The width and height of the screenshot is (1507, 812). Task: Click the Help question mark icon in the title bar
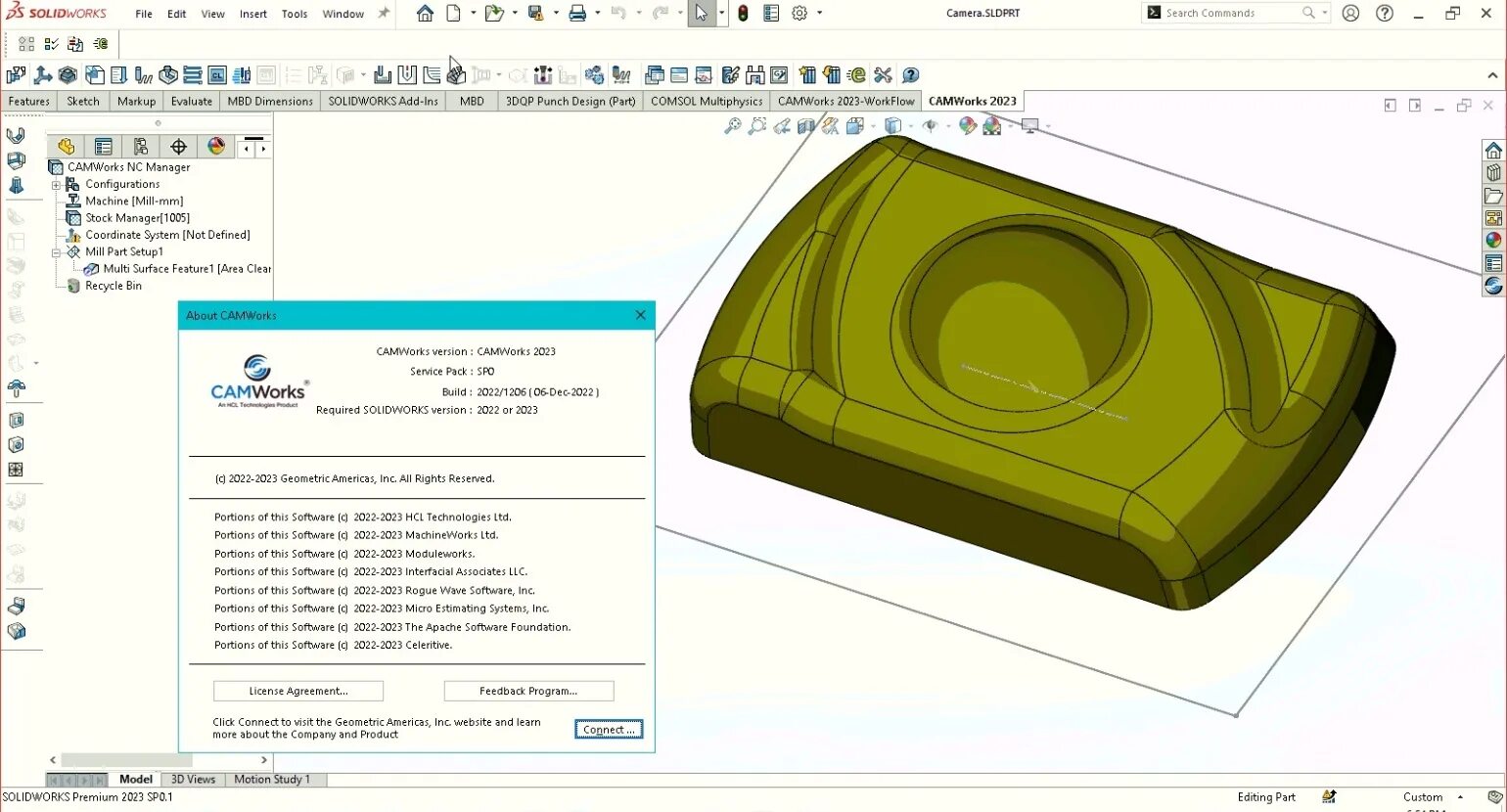1385,13
